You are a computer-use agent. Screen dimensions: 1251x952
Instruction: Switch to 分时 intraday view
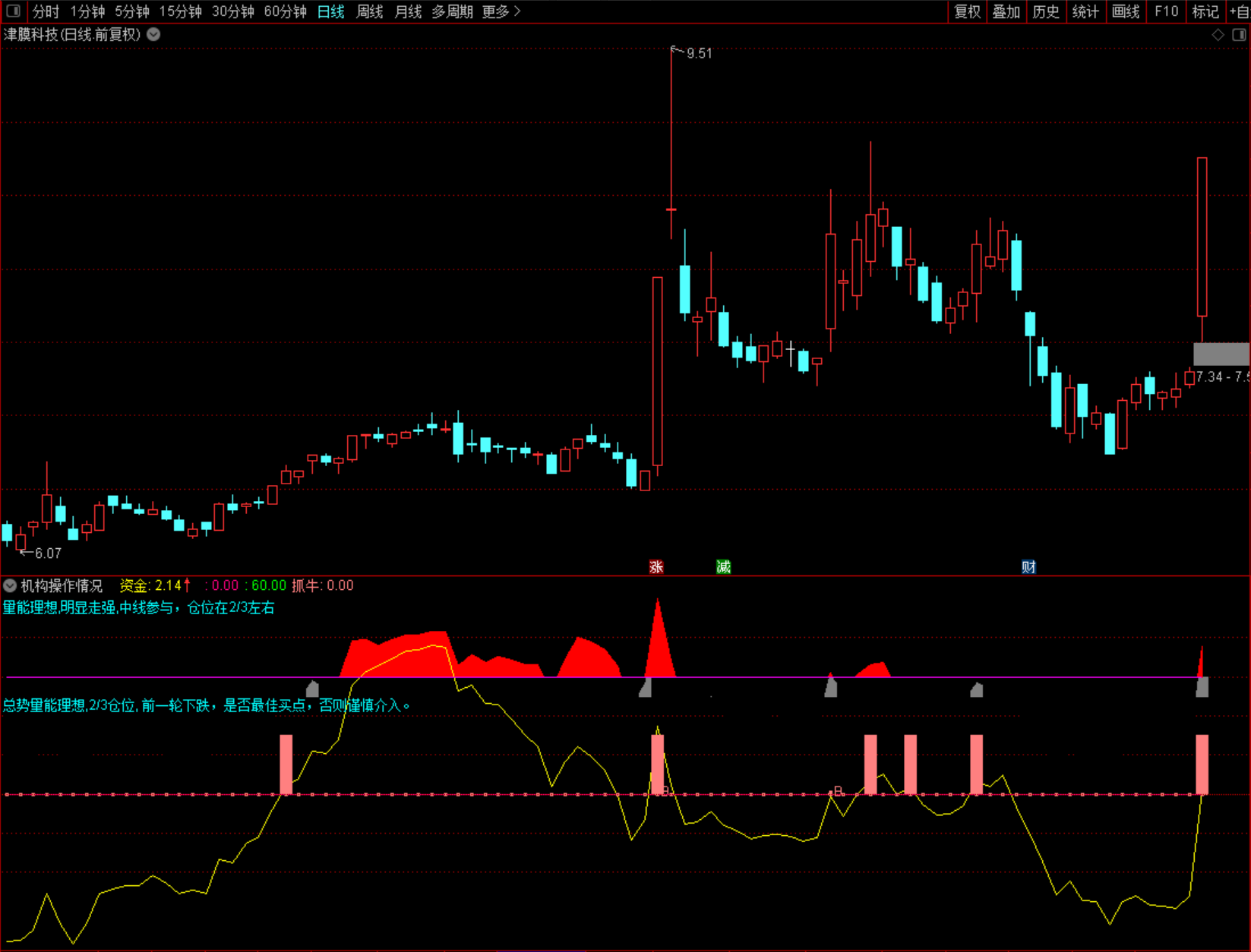click(x=46, y=11)
